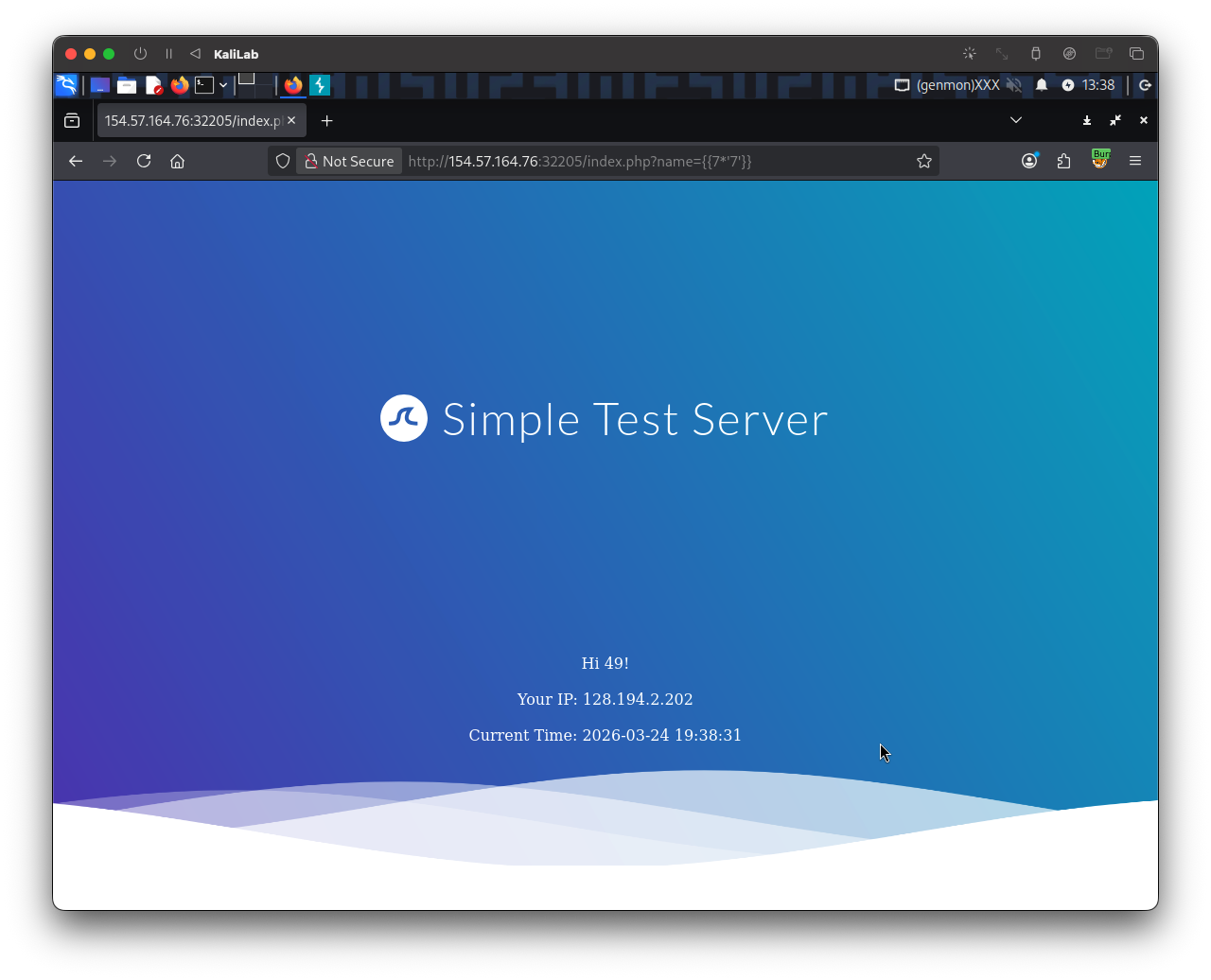1211x980 pixels.
Task: Select the 154.57.164.76:32205 browser tab
Action: tap(189, 120)
